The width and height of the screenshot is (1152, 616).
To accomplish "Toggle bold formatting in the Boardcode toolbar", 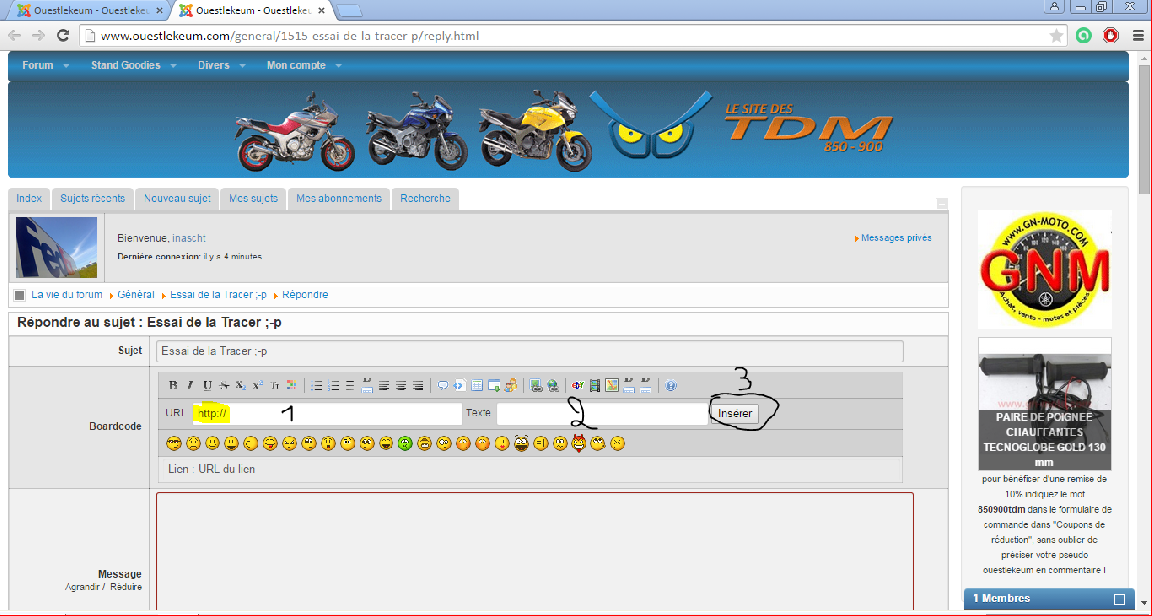I will [173, 385].
